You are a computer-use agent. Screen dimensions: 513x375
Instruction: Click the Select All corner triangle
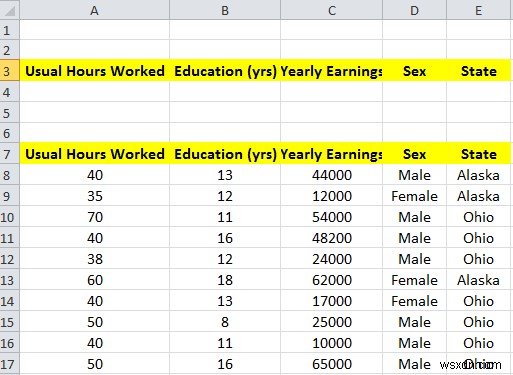[10, 11]
